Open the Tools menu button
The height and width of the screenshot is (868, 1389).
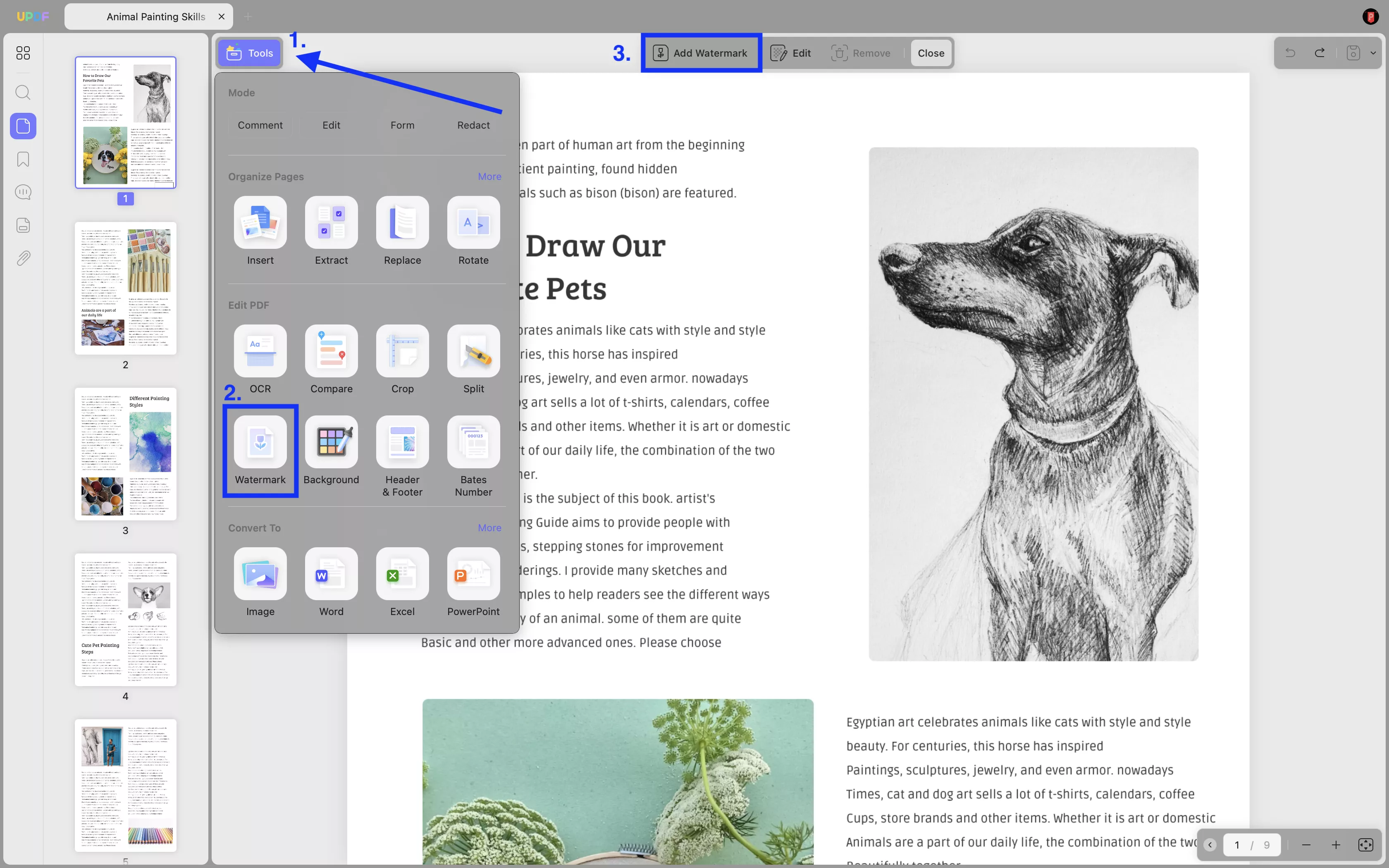coord(250,53)
